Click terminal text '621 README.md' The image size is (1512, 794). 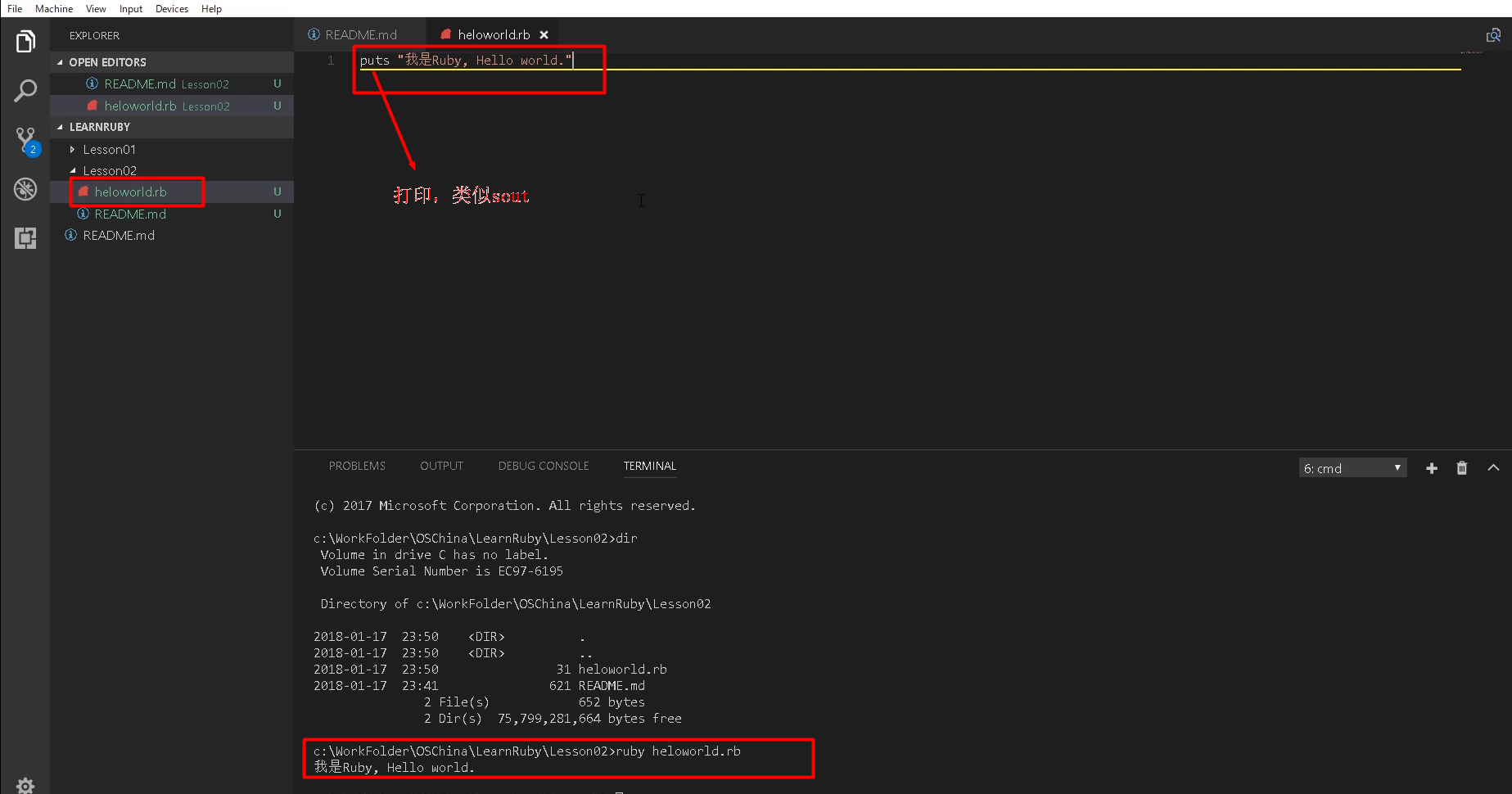click(x=597, y=686)
